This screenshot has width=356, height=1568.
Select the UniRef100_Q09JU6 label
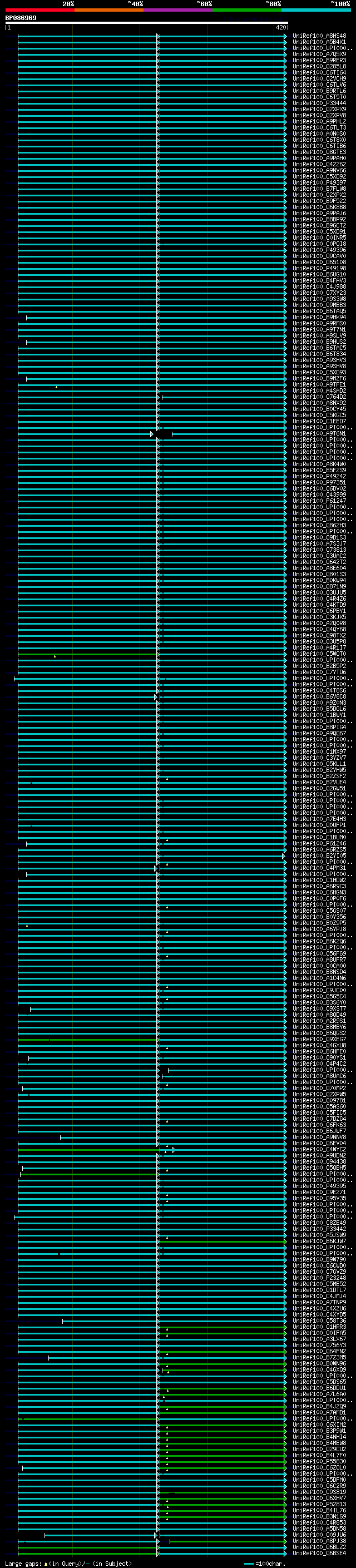click(319, 1535)
